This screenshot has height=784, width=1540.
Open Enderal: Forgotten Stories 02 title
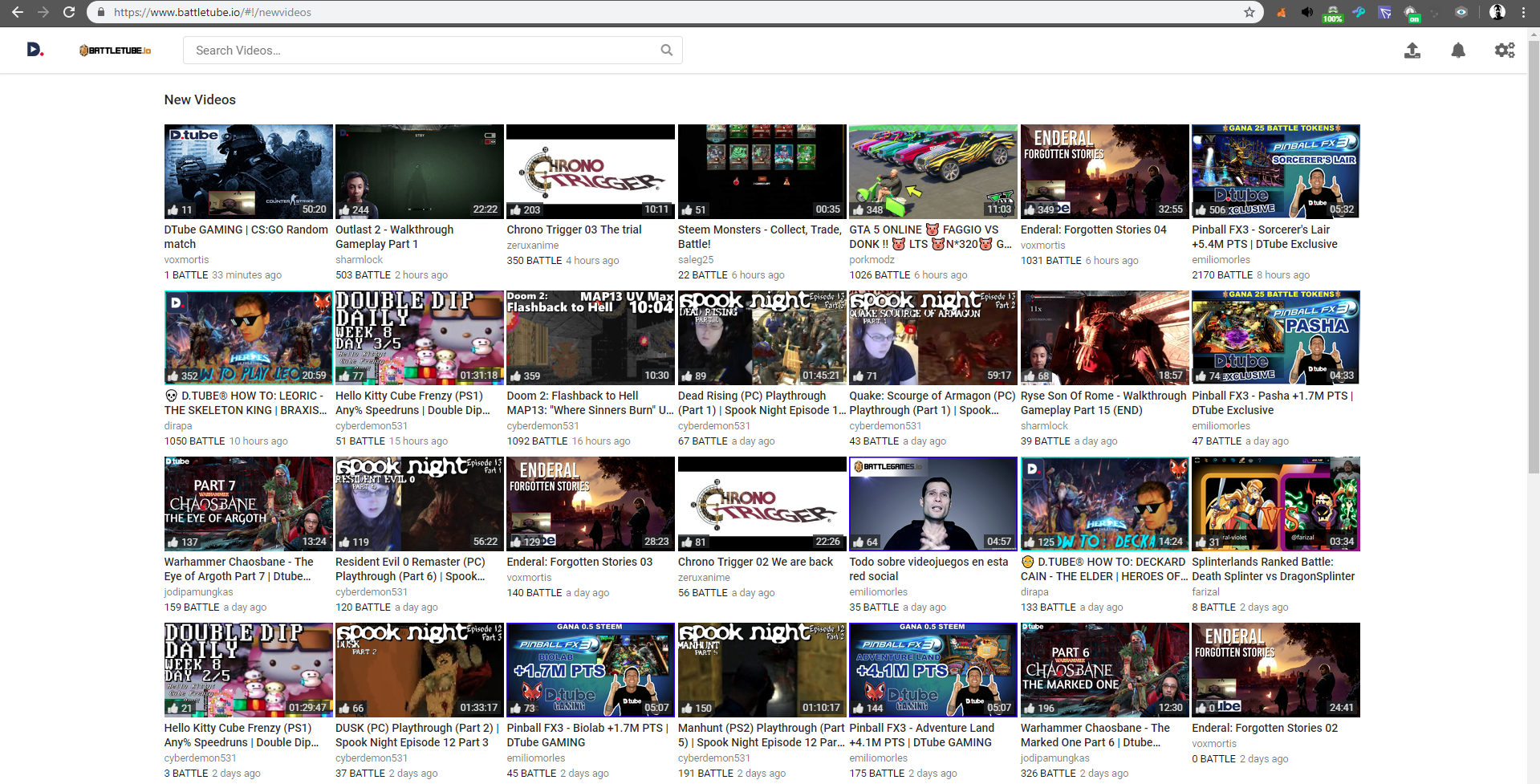(x=1265, y=728)
